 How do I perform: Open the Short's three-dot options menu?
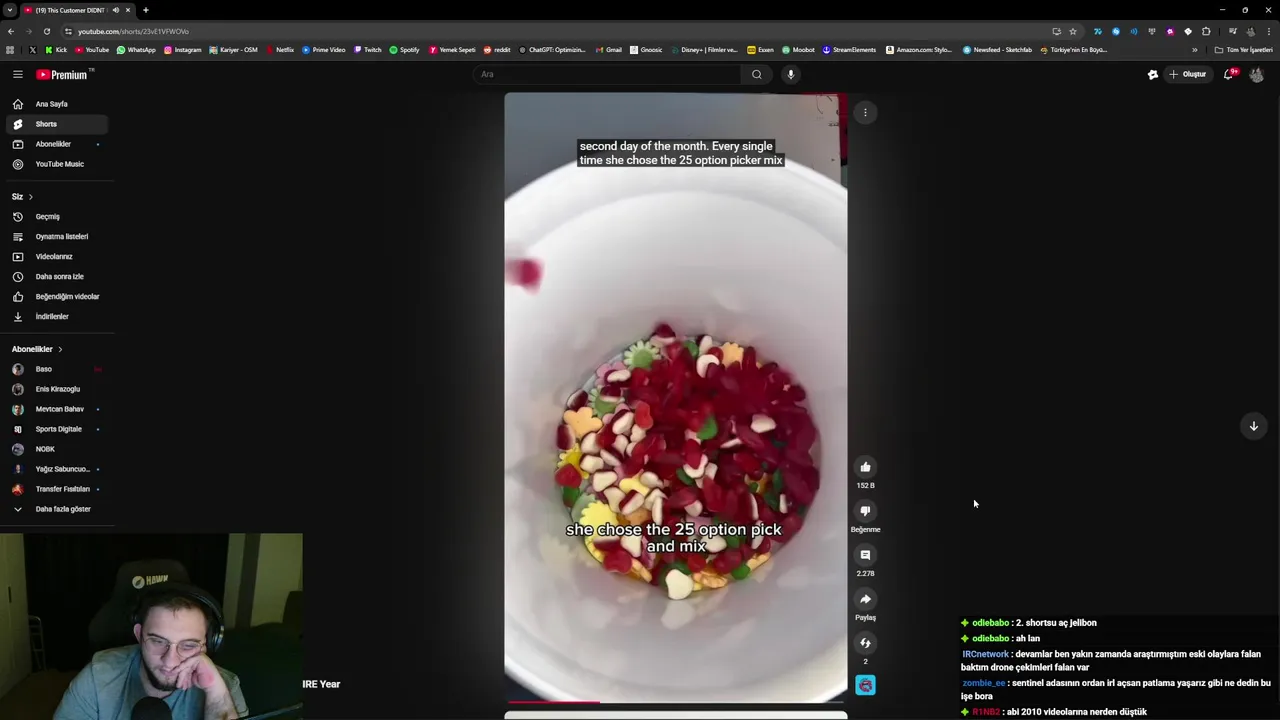[865, 113]
